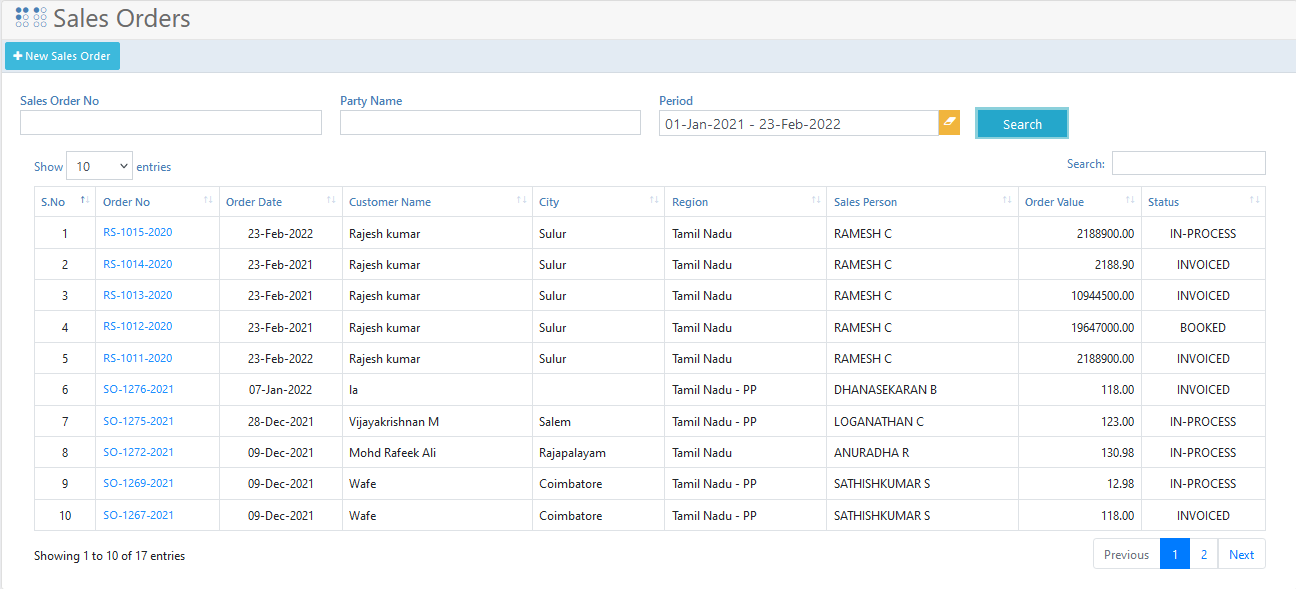Sort table by Order No column
The height and width of the screenshot is (589, 1296).
(158, 202)
